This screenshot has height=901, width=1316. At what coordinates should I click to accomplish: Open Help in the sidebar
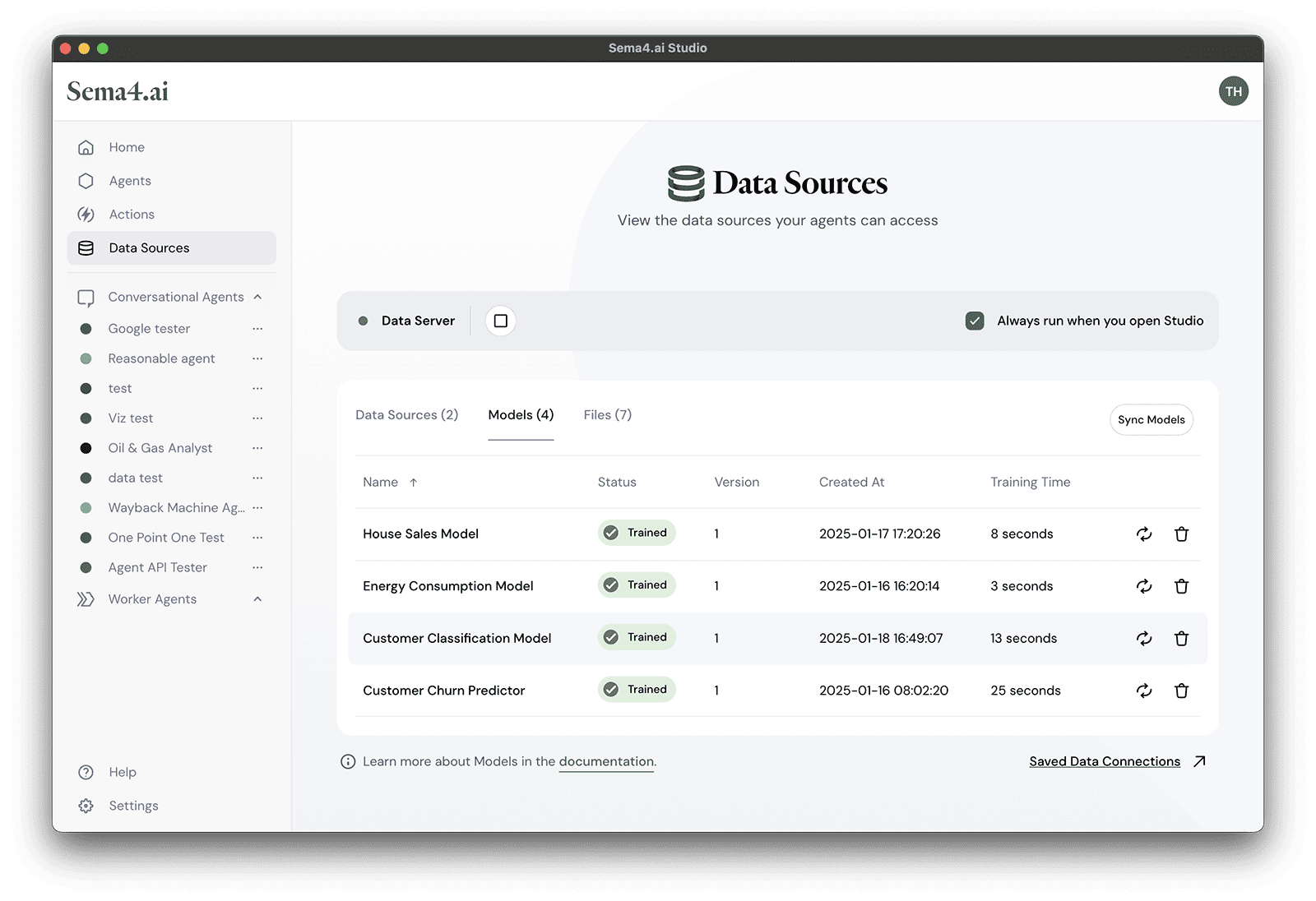pyautogui.click(x=171, y=772)
